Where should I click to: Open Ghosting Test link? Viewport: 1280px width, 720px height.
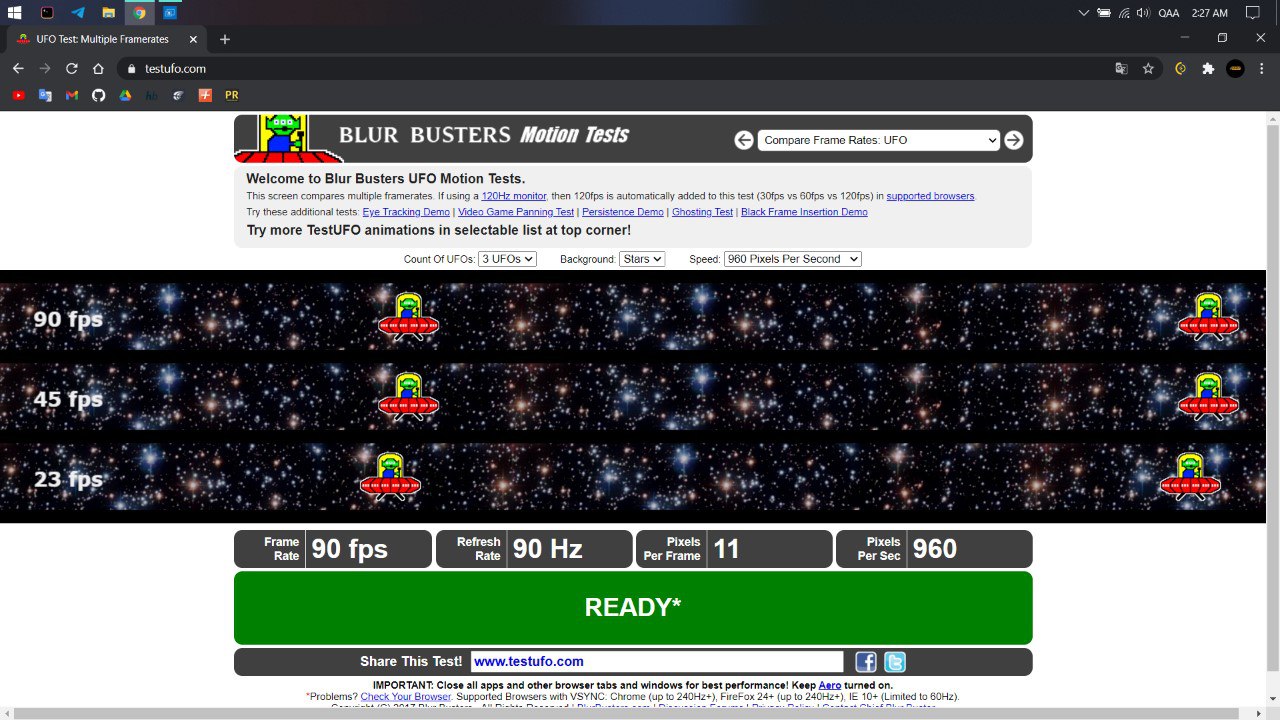pyautogui.click(x=702, y=212)
